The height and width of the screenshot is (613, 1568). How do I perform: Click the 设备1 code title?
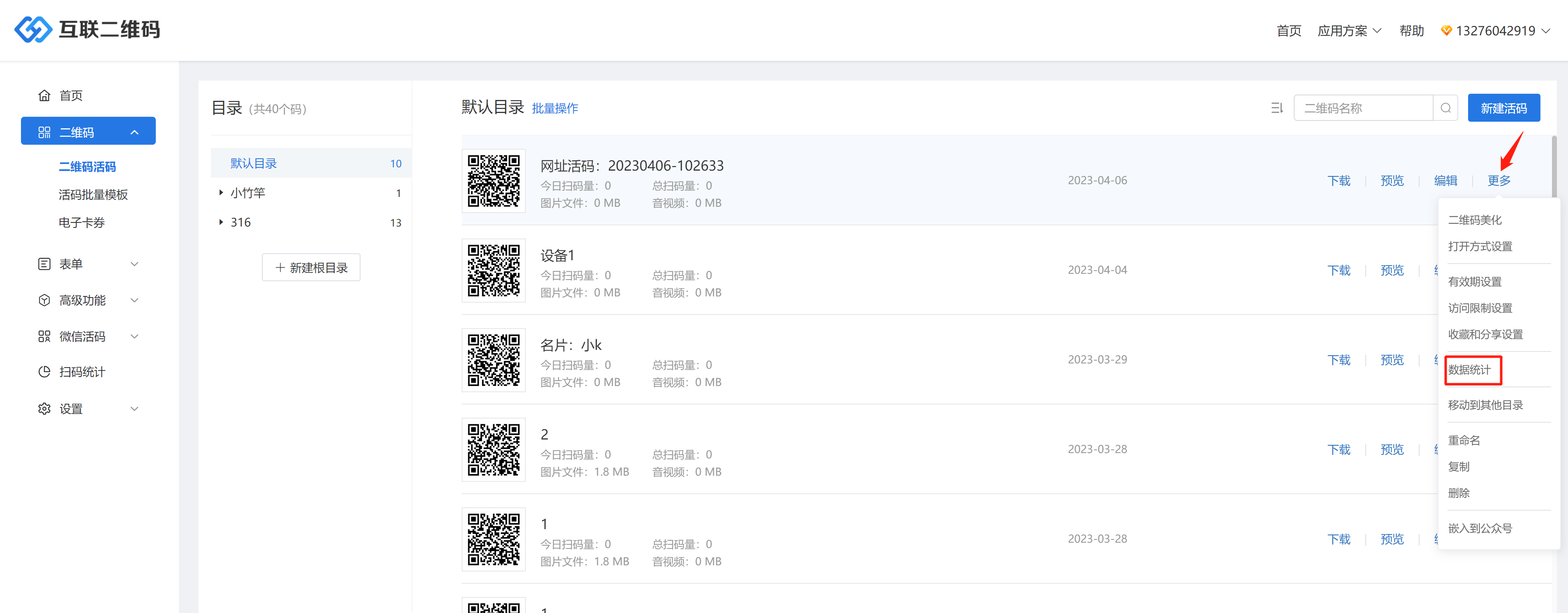557,255
